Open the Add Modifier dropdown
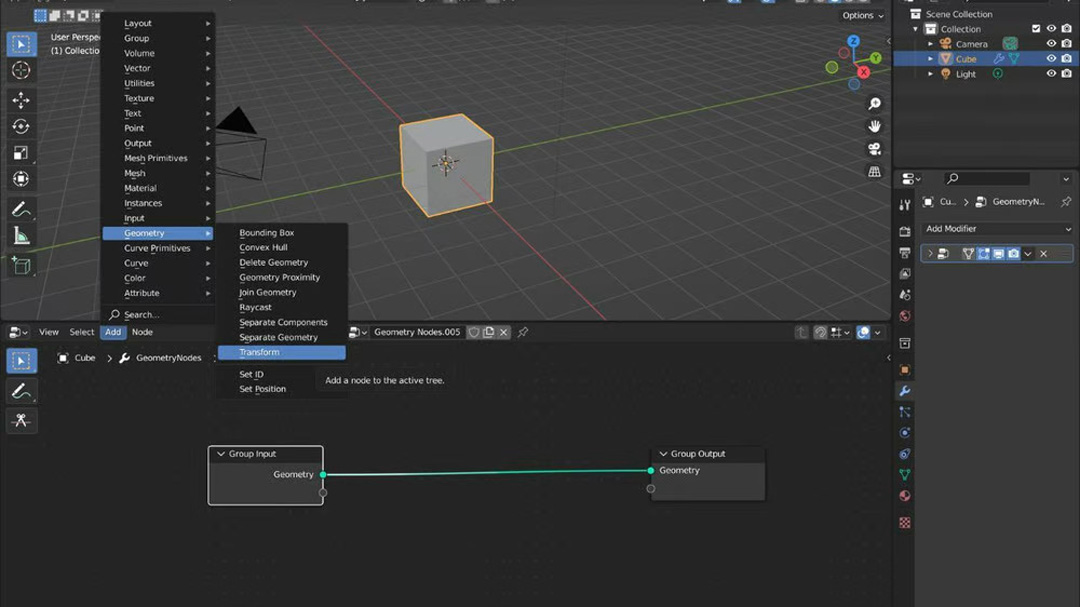Screen dimensions: 1080x607 click(x=997, y=229)
